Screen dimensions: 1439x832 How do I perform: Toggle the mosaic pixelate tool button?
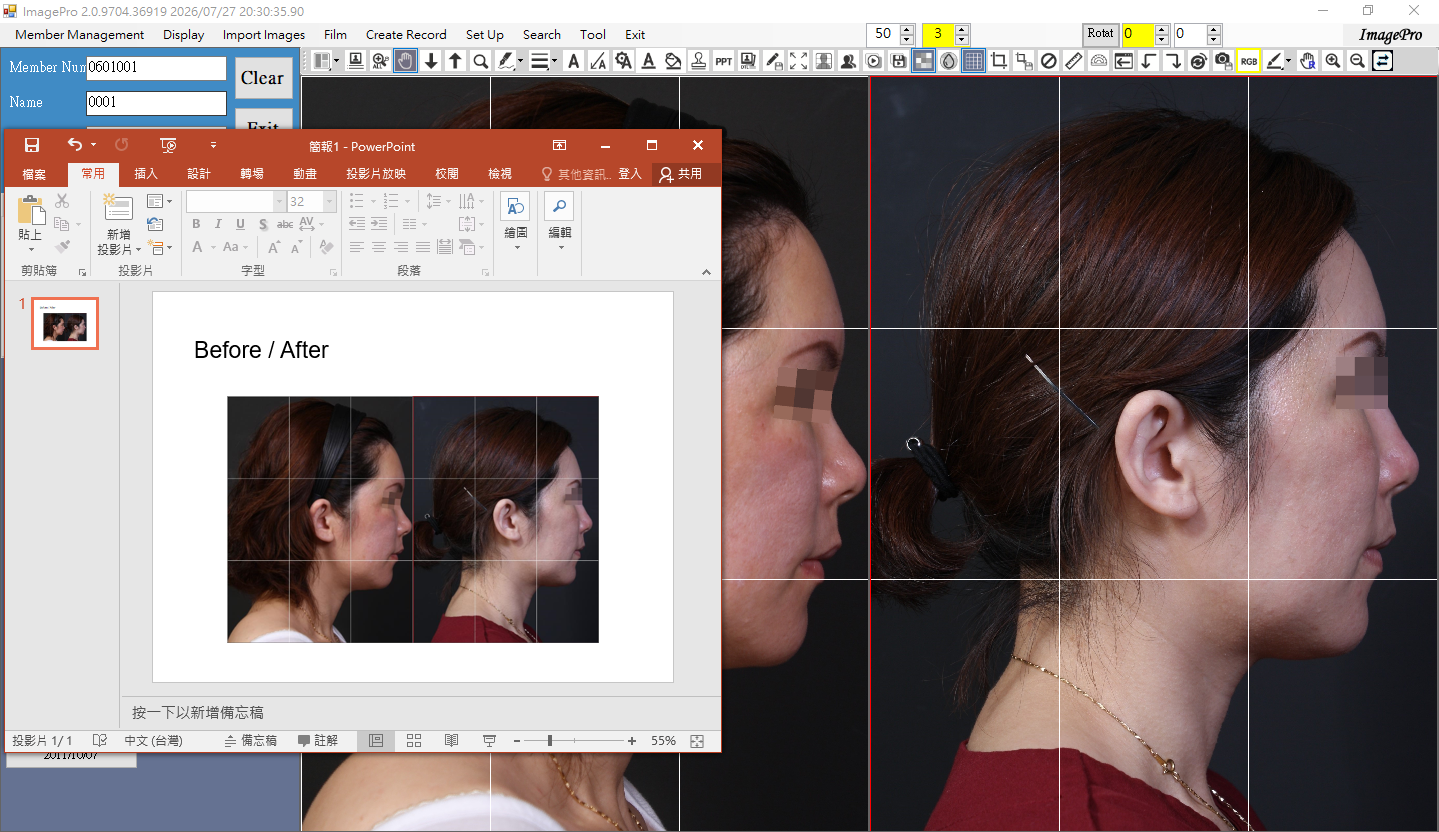coord(924,61)
